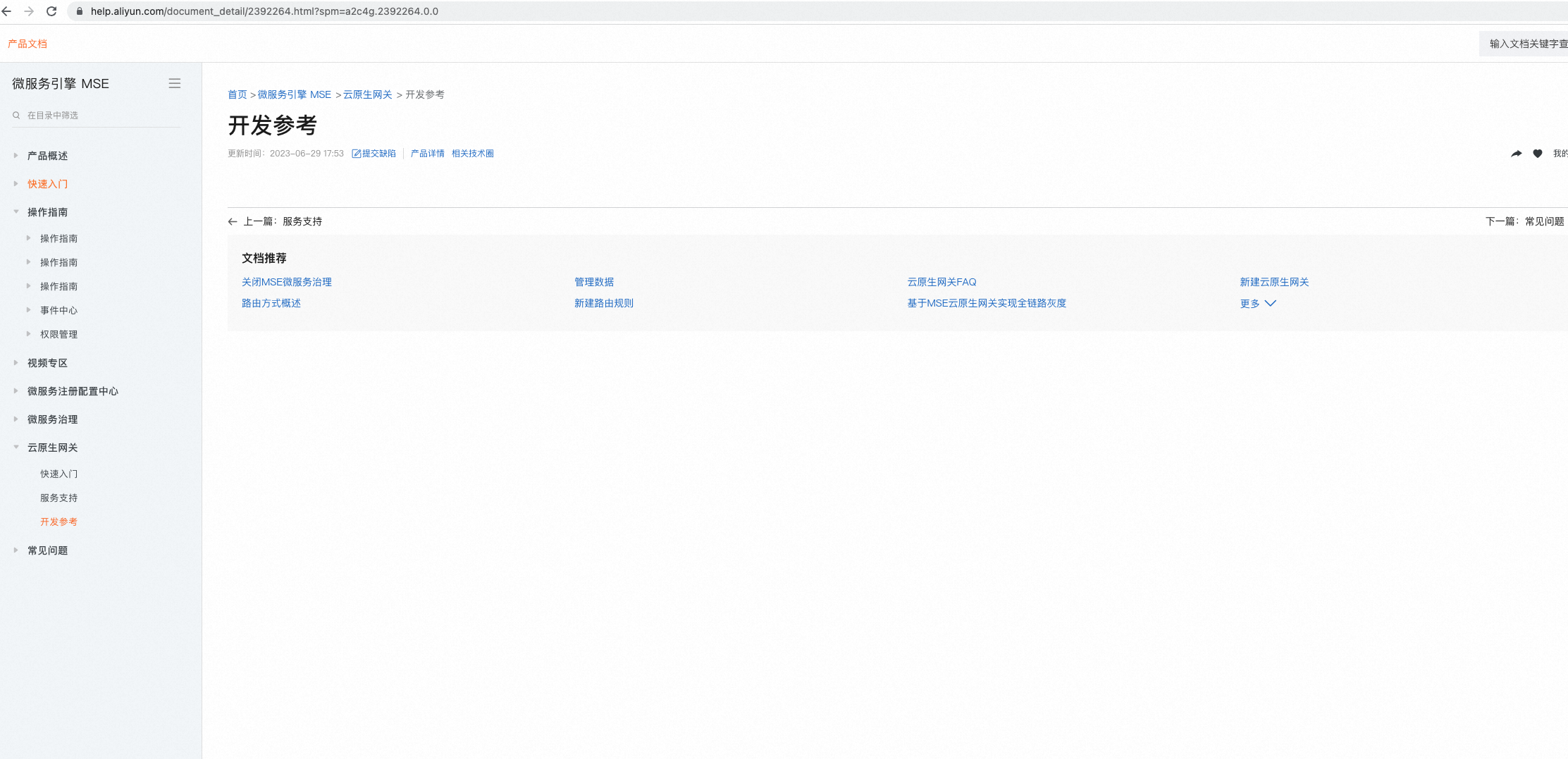Click 微服务引擎 MSE breadcrumb link
Viewport: 1568px width, 759px height.
click(x=295, y=94)
